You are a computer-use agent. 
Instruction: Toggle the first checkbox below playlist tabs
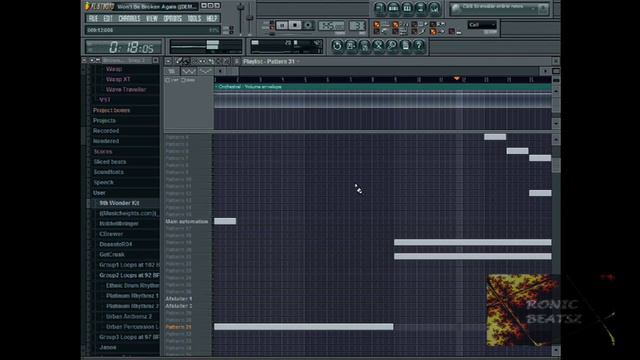[x=168, y=80]
